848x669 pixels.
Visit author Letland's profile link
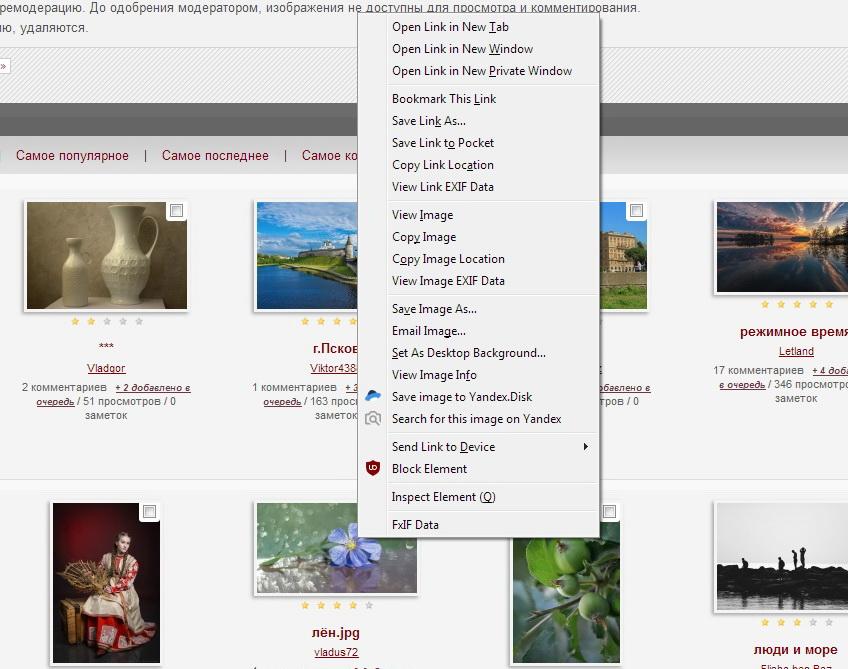point(796,352)
